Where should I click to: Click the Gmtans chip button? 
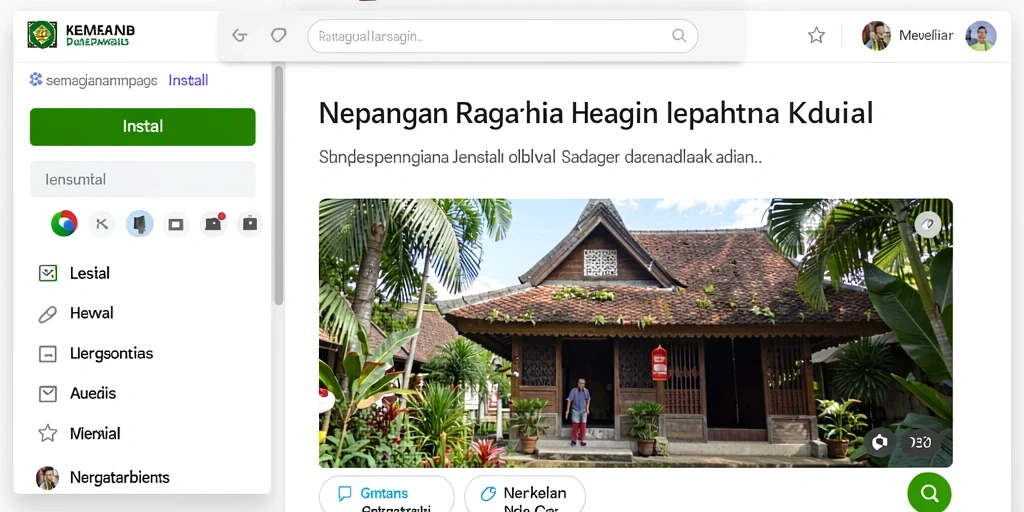pyautogui.click(x=387, y=494)
